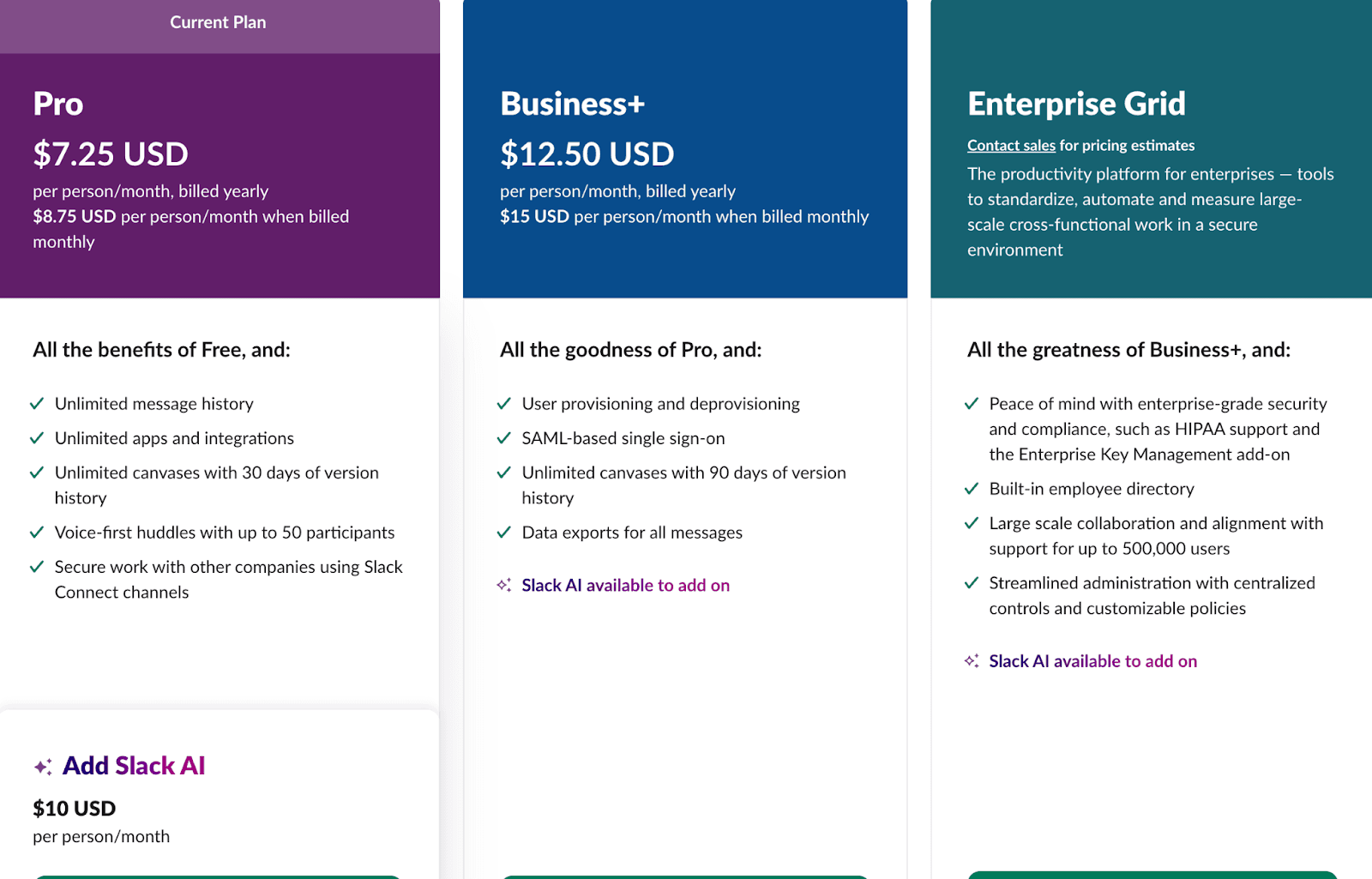Click checkmark next to Unlimited apps and integrations
This screenshot has height=879, width=1372.
pos(37,438)
